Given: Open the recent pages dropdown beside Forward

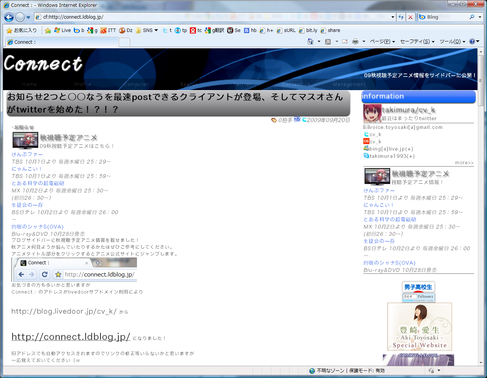Looking at the screenshot, I should point(28,17).
